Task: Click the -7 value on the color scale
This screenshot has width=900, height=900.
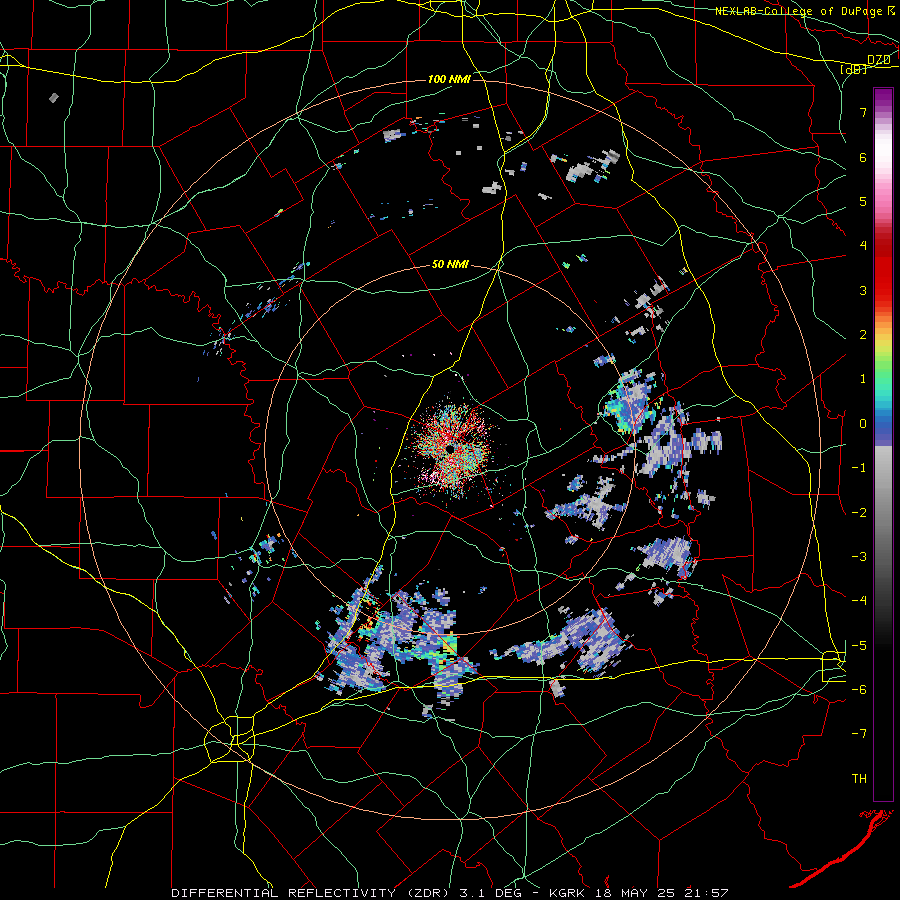Action: coord(859,734)
